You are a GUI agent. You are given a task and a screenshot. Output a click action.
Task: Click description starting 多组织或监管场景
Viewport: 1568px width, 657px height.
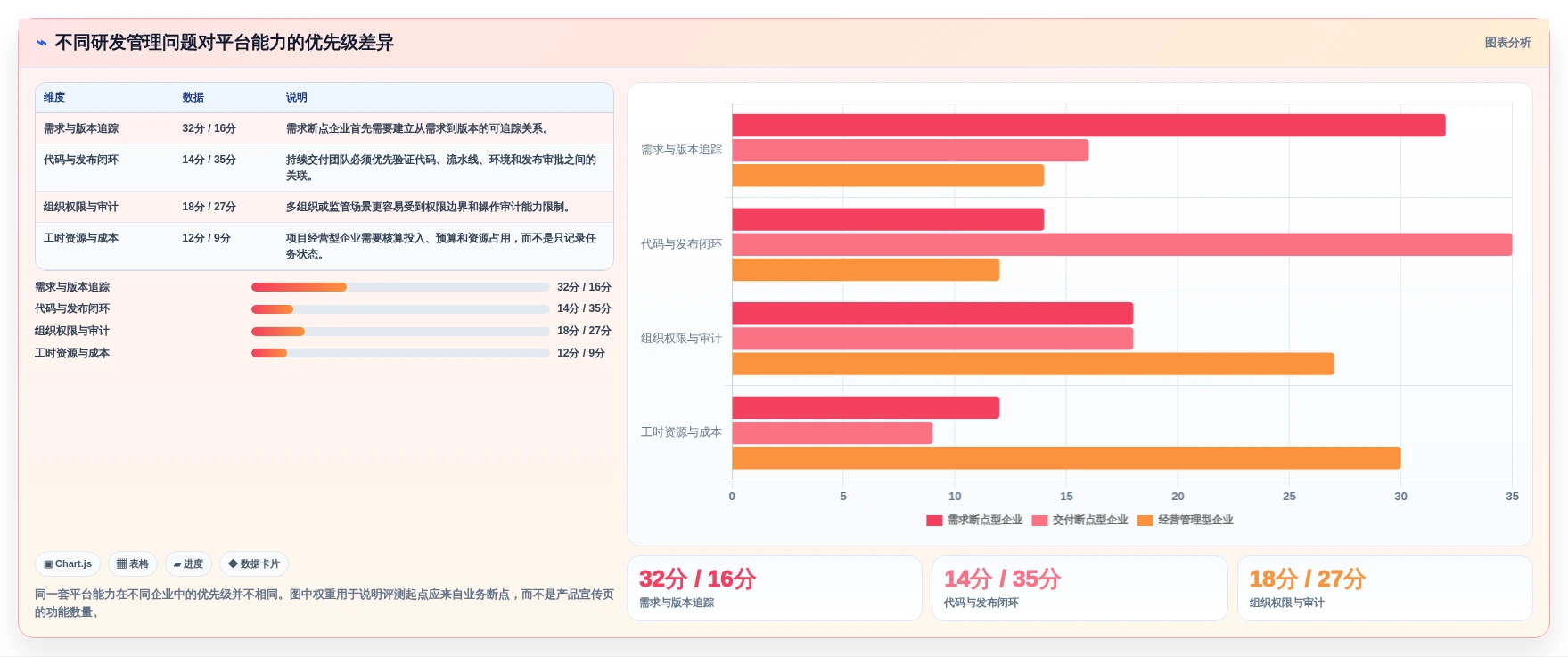click(428, 207)
